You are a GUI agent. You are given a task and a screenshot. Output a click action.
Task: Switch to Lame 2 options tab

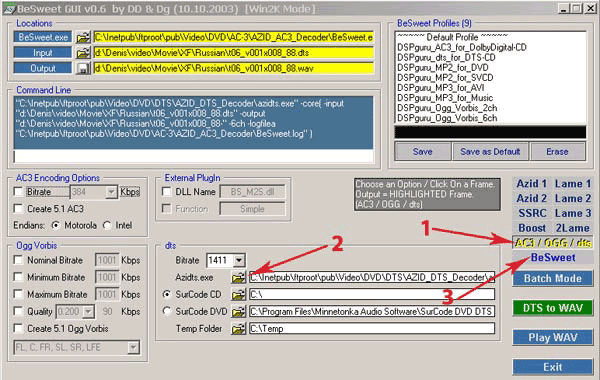[573, 198]
